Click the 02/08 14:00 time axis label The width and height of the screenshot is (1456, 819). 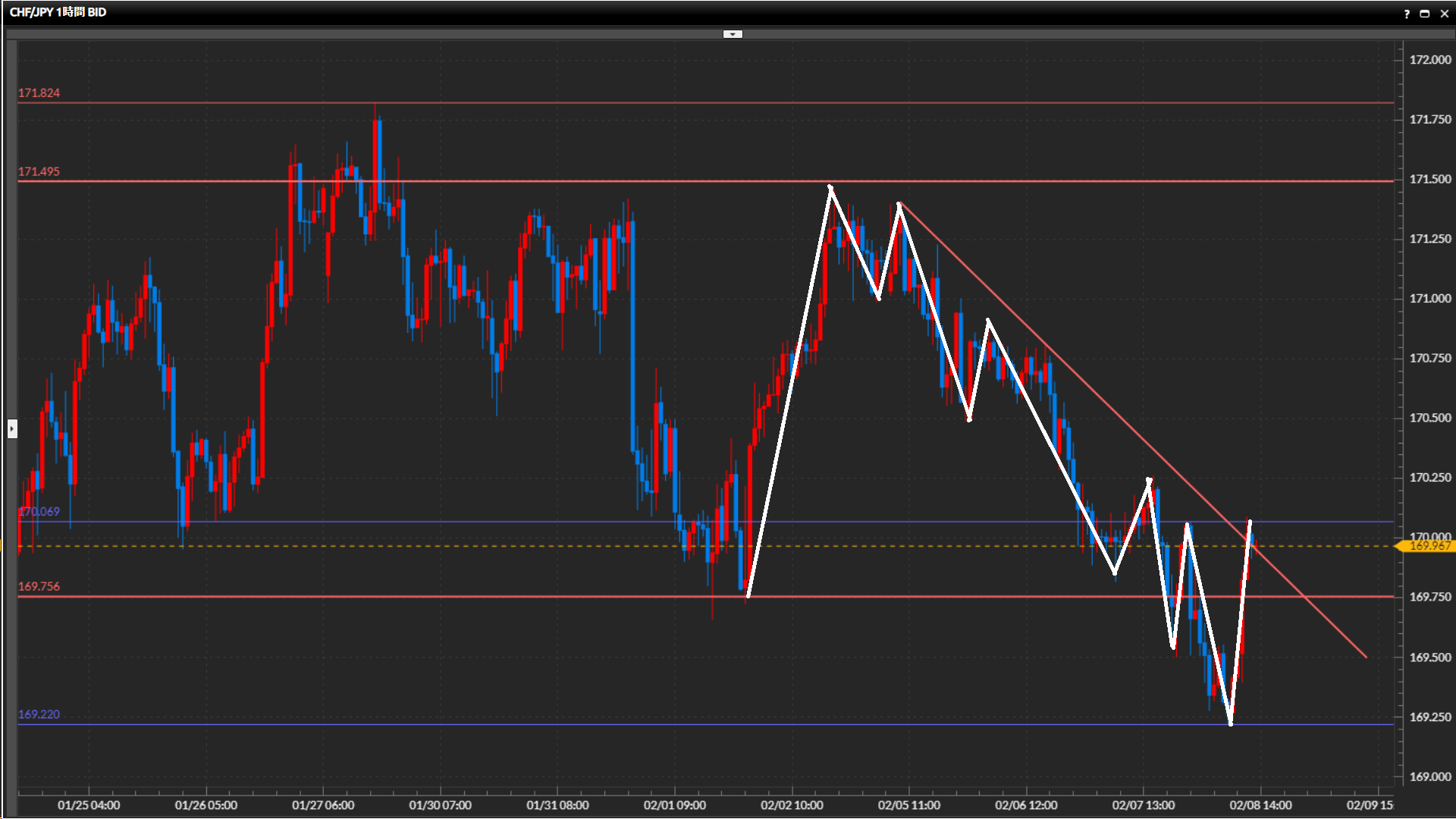coord(1260,805)
